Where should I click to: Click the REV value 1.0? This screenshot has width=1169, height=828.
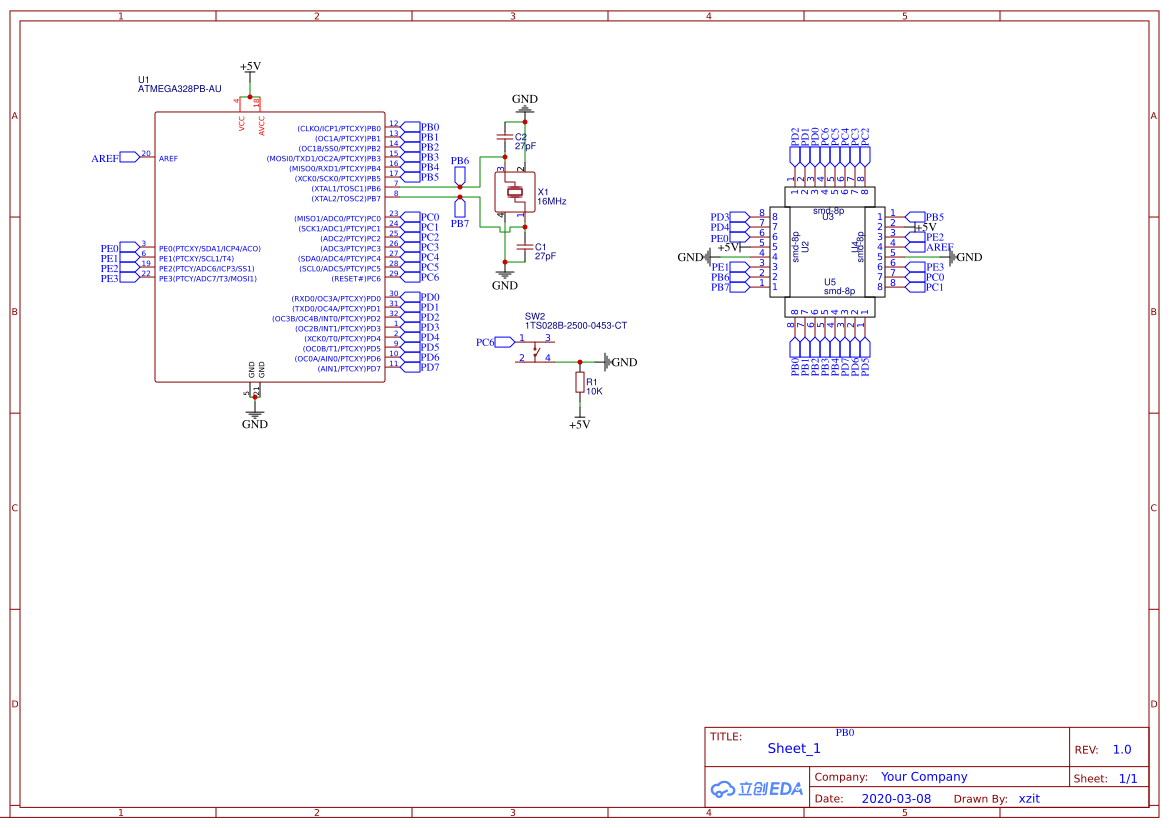(x=1122, y=750)
